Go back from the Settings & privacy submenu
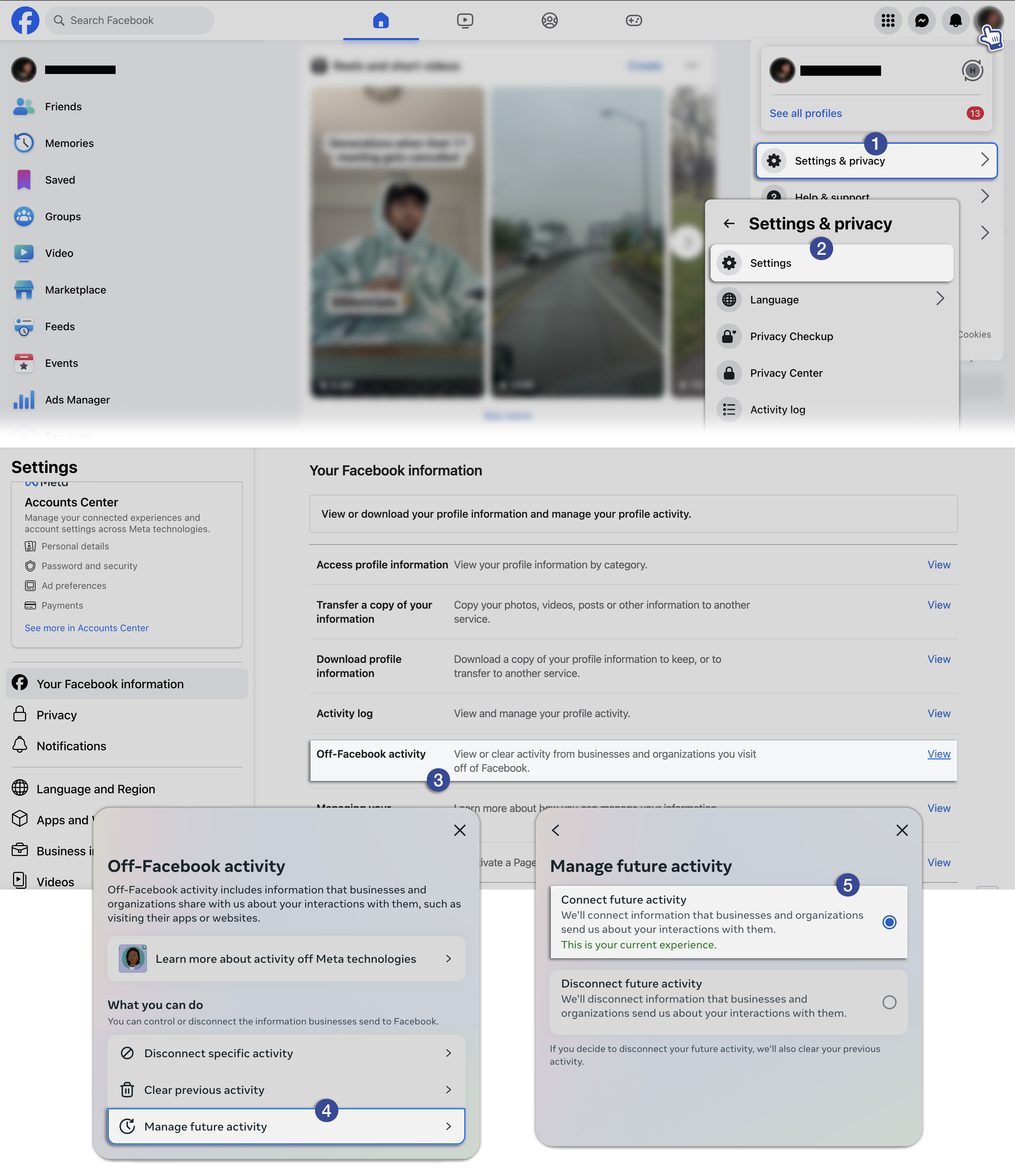 729,224
